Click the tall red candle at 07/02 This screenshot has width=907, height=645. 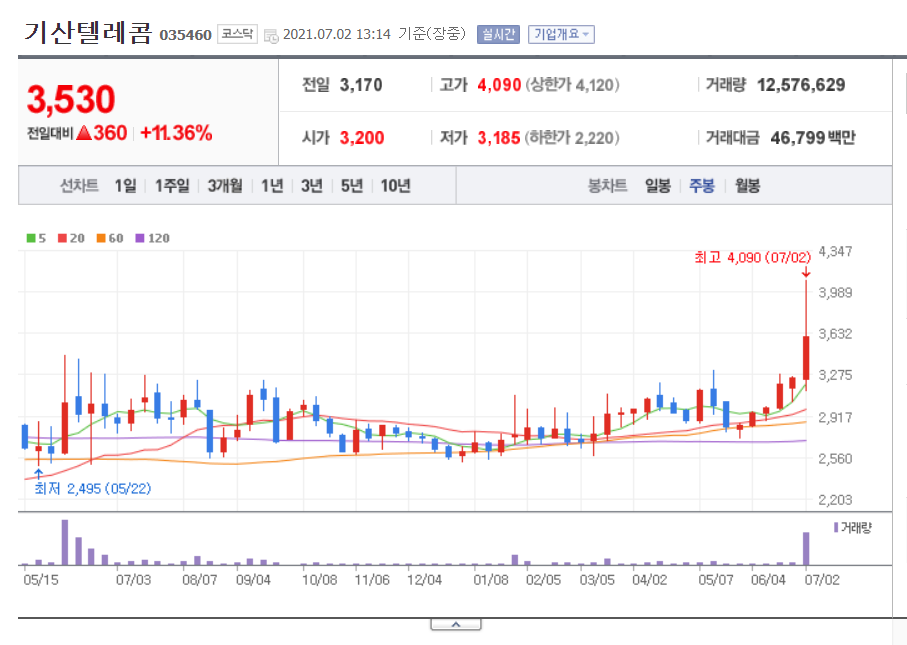[x=806, y=358]
